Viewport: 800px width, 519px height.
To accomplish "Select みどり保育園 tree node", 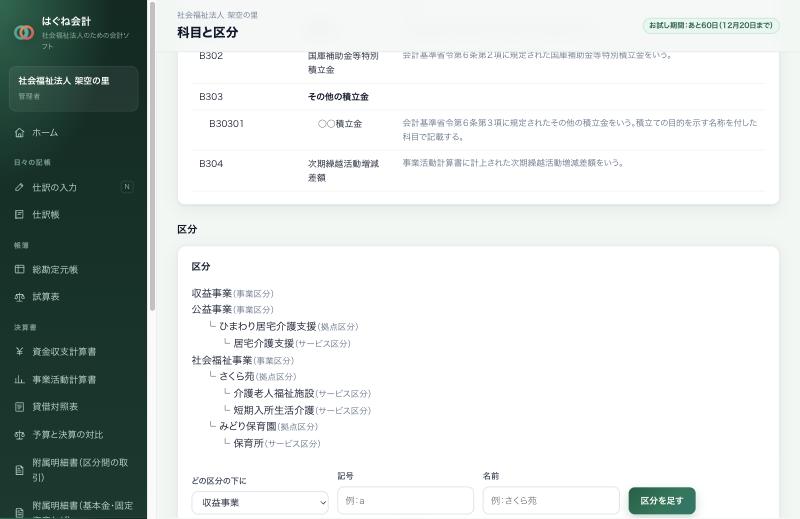I will pyautogui.click(x=248, y=426).
